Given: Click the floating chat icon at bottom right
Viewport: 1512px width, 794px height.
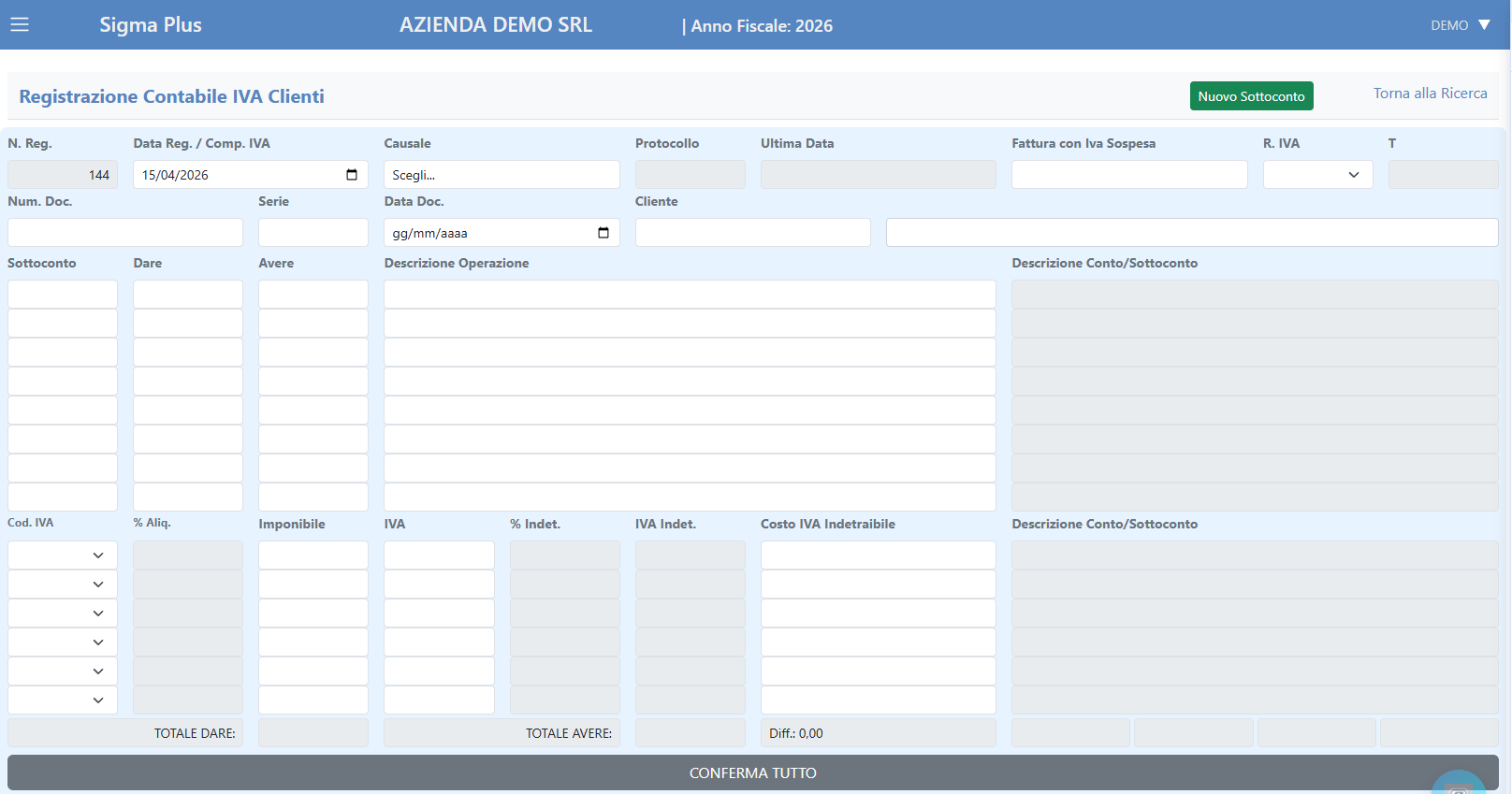Looking at the screenshot, I should [1458, 786].
